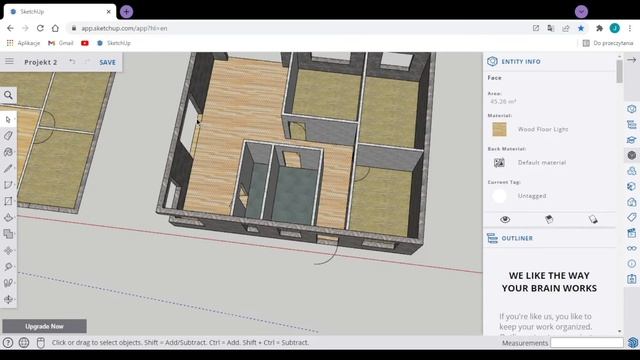Click the SketchUp logo at bottom right
640x360 pixels.
click(x=633, y=342)
